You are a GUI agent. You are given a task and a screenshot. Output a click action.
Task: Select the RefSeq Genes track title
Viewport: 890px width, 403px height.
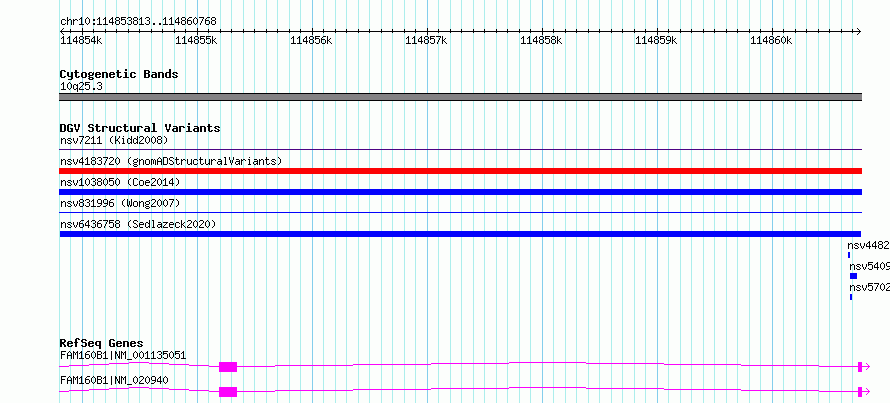[101, 343]
